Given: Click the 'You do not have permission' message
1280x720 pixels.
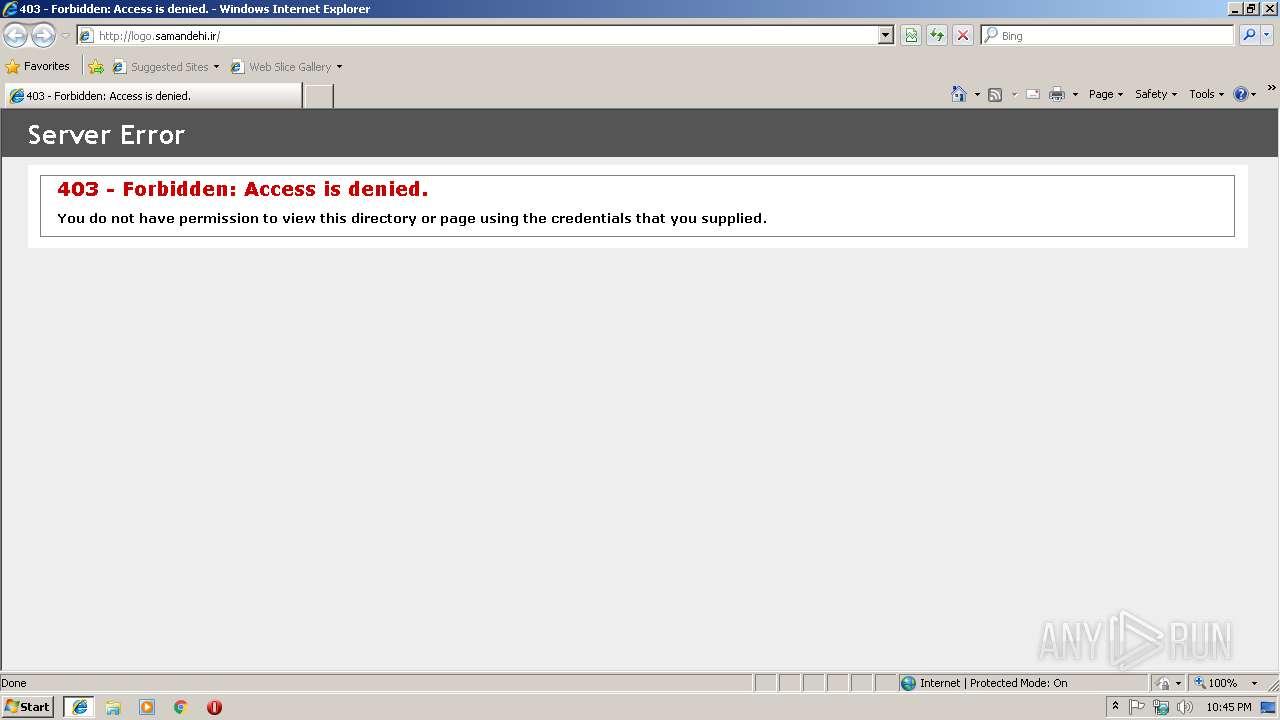Looking at the screenshot, I should pyautogui.click(x=412, y=218).
